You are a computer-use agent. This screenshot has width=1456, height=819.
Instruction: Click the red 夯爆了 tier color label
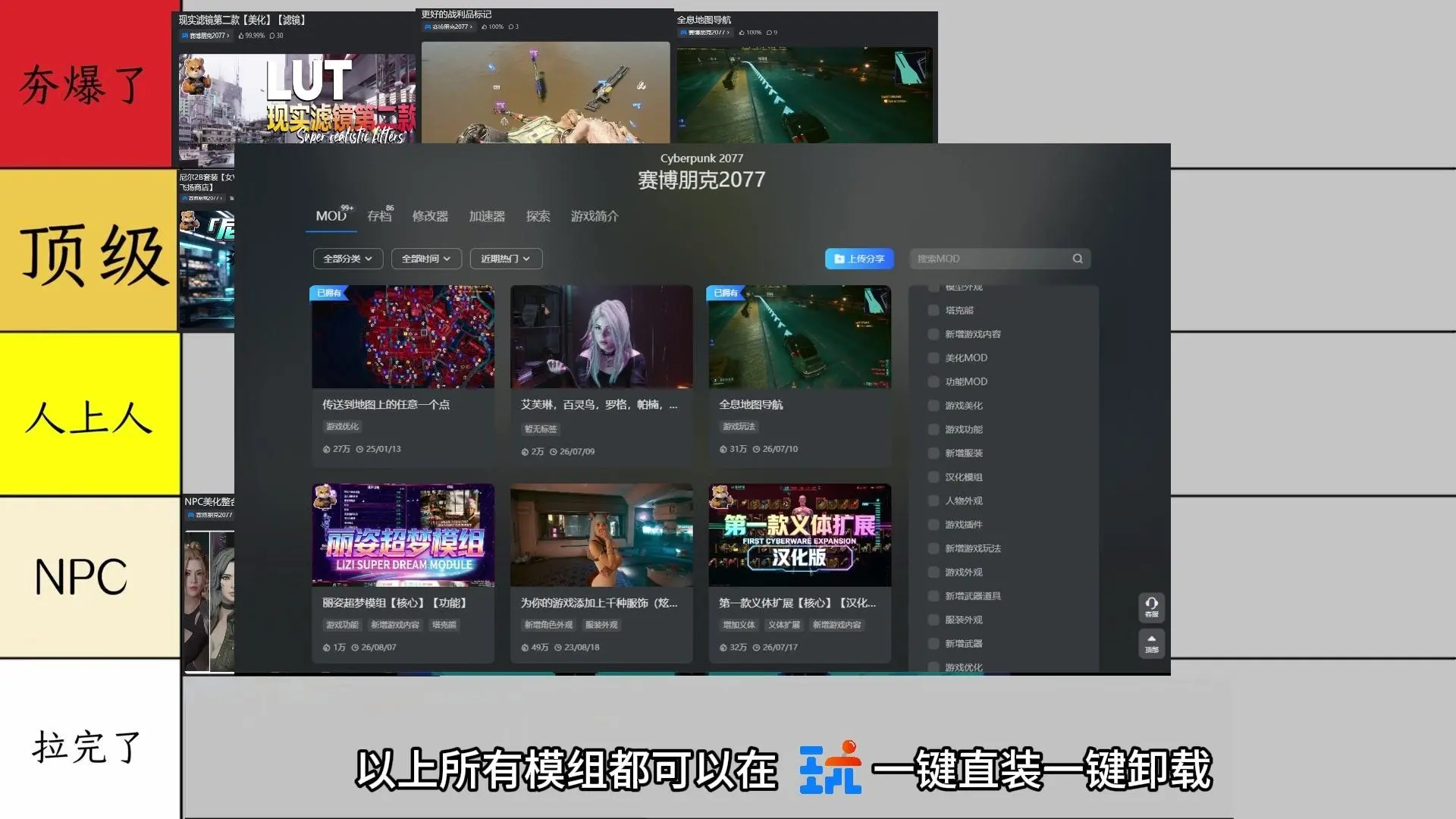(86, 83)
